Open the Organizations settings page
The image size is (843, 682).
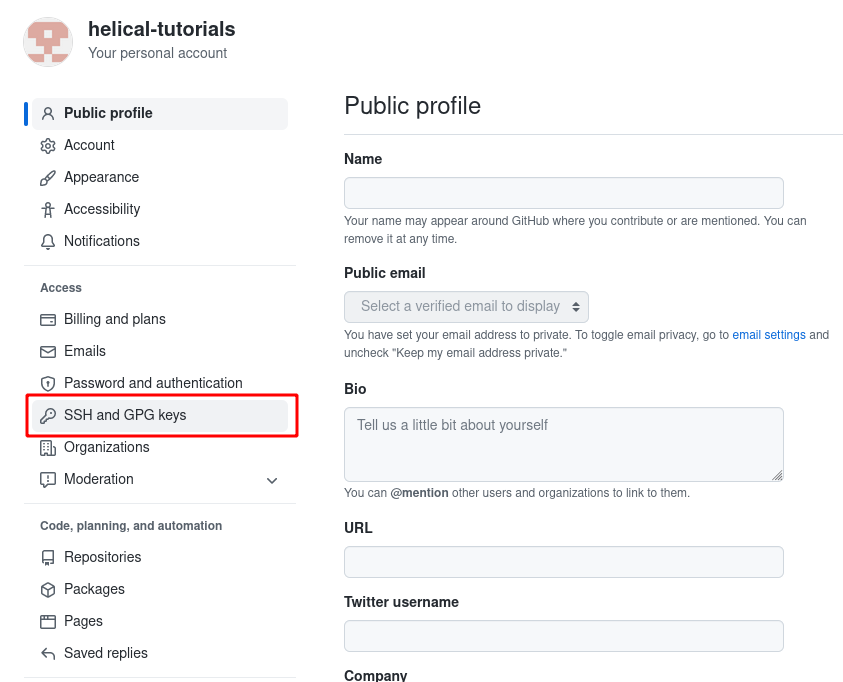(x=106, y=447)
